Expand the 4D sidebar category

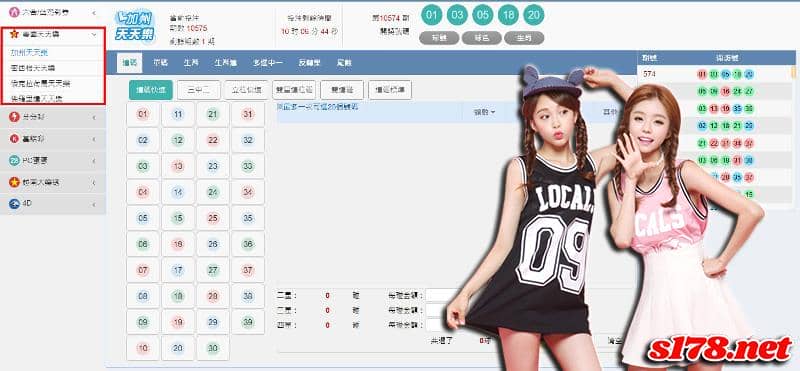click(94, 204)
